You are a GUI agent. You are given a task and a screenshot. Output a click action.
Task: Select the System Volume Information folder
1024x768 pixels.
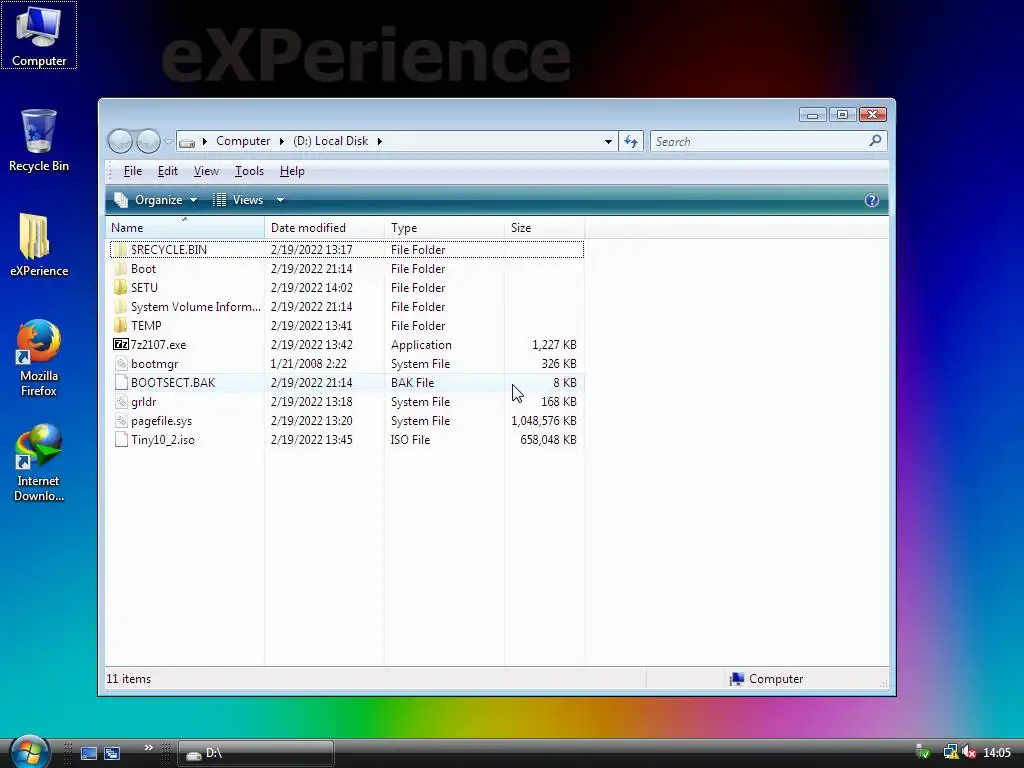(x=347, y=307)
